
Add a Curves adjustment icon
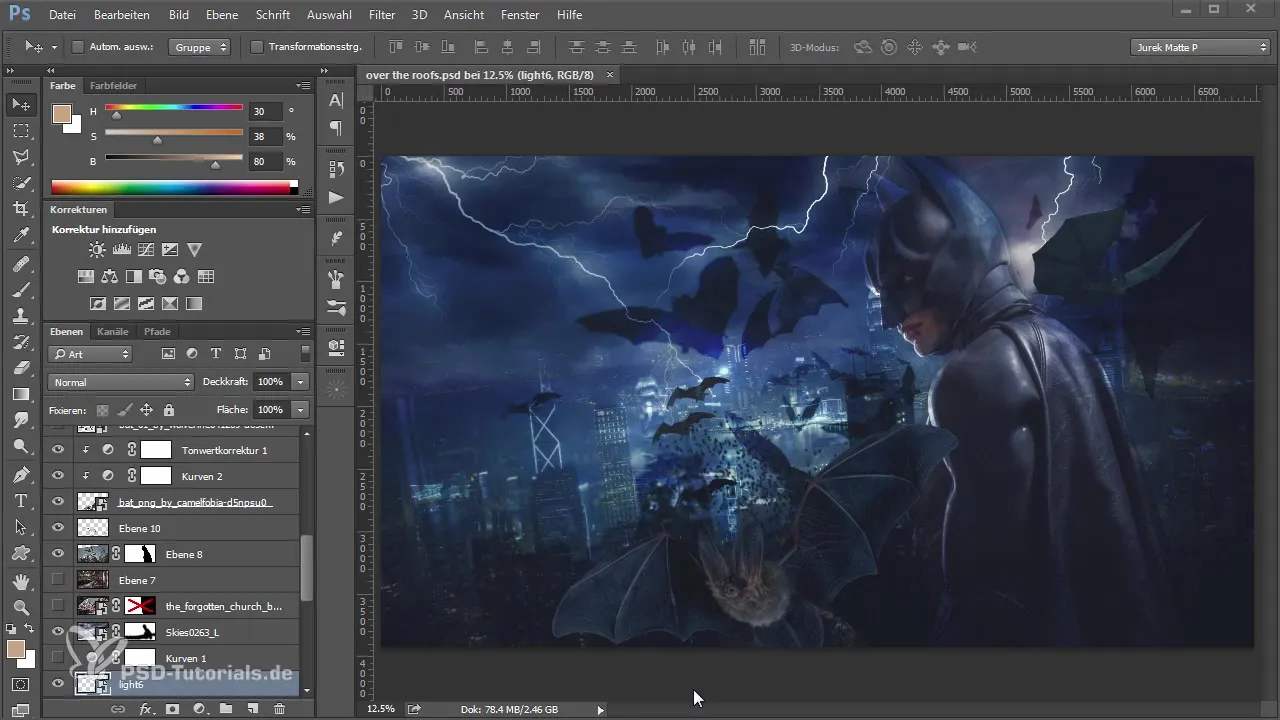[146, 250]
